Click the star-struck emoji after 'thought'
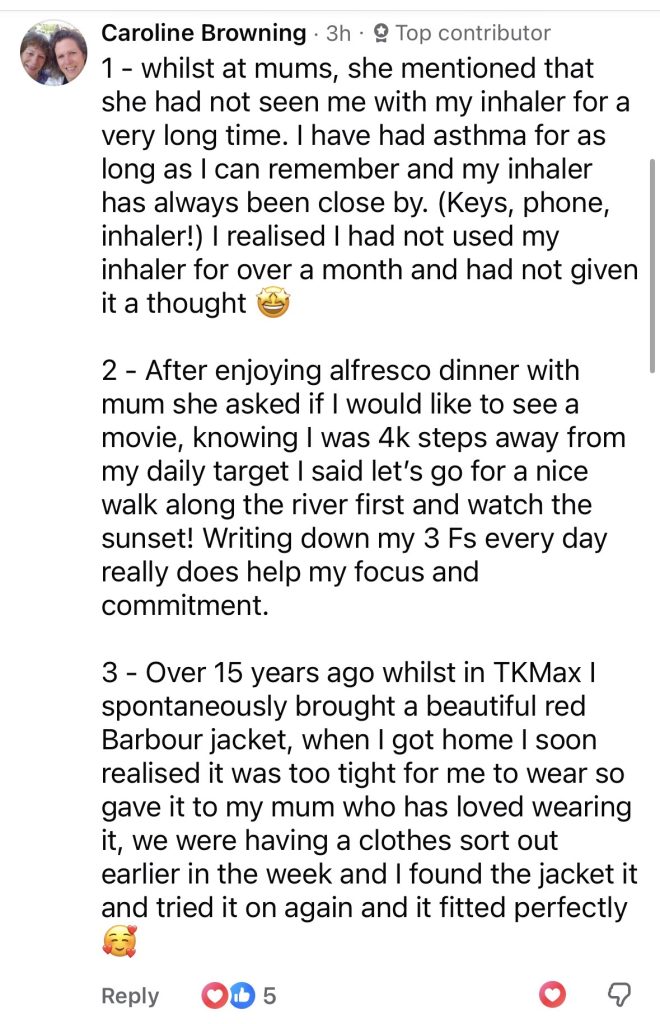The height and width of the screenshot is (1024, 660). [x=273, y=304]
